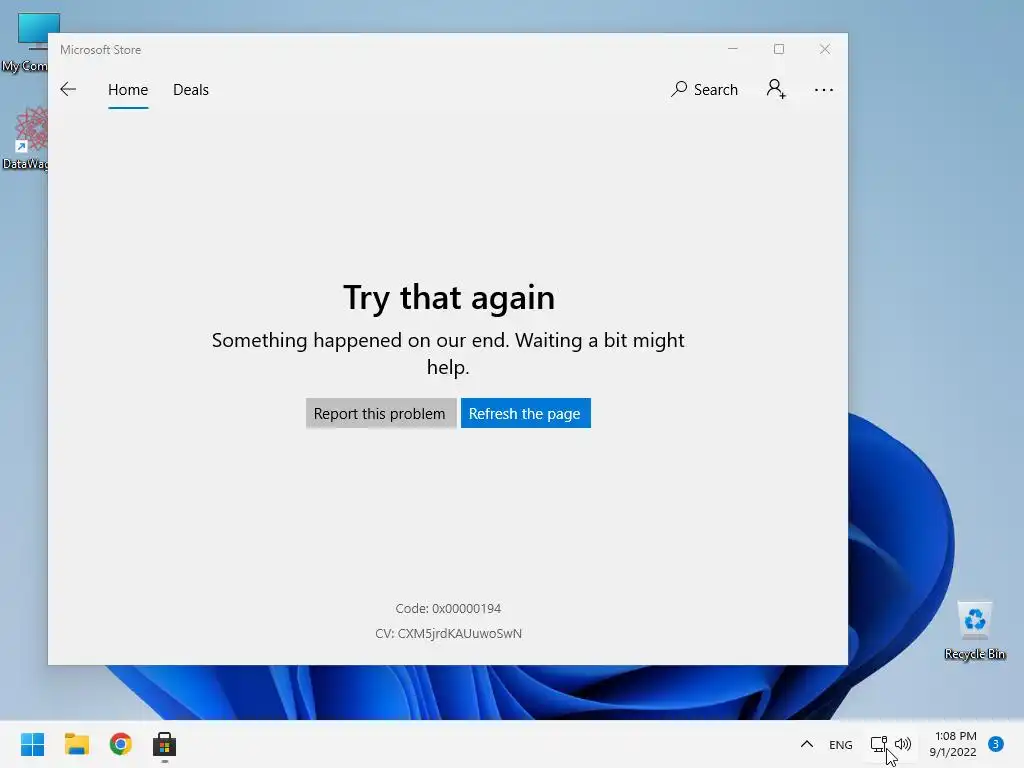Viewport: 1024px width, 768px height.
Task: Select the CV: CXM5jrdKAUuwoSwN text
Action: tap(449, 633)
